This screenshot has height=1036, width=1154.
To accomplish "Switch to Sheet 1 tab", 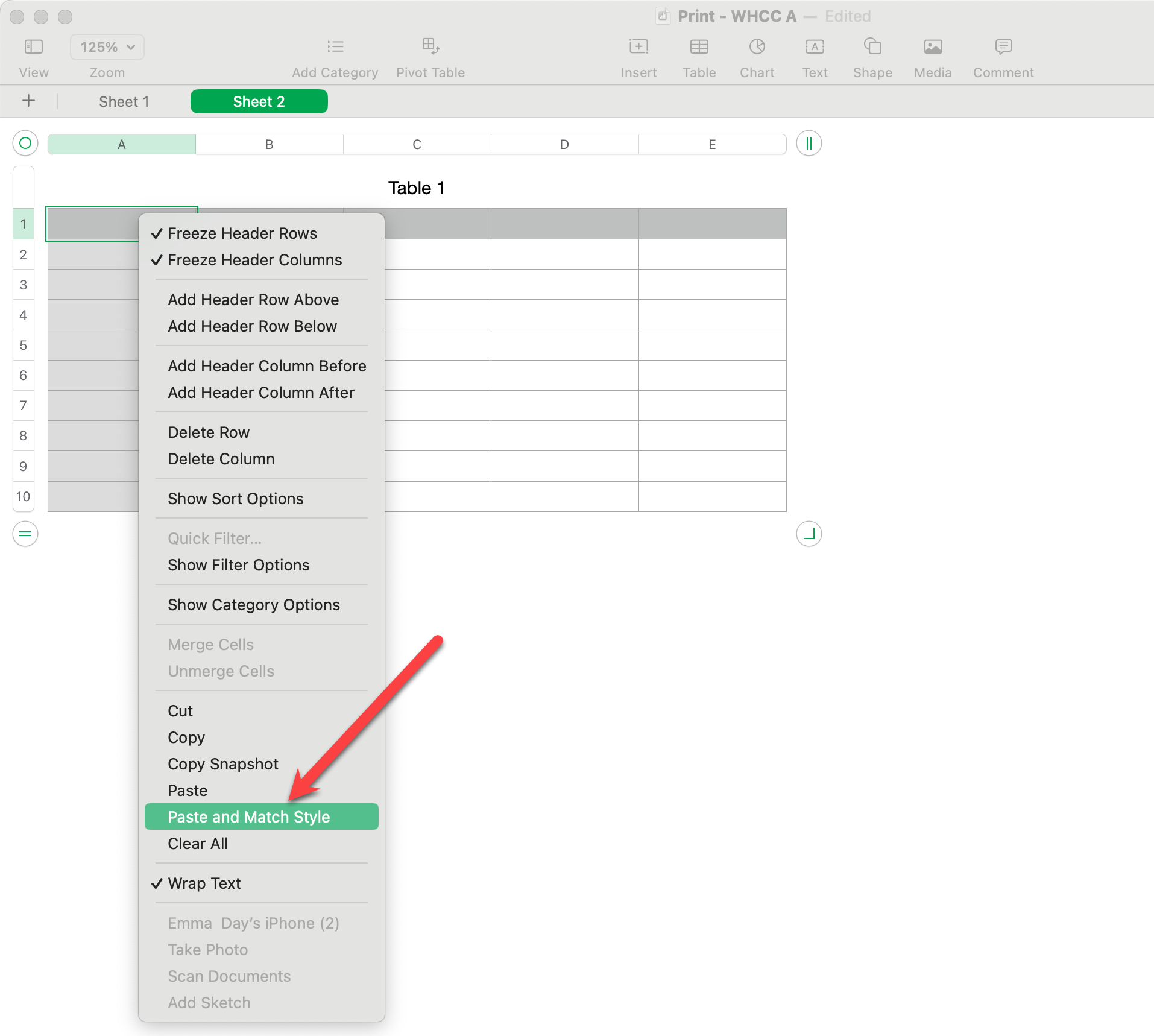I will point(124,102).
